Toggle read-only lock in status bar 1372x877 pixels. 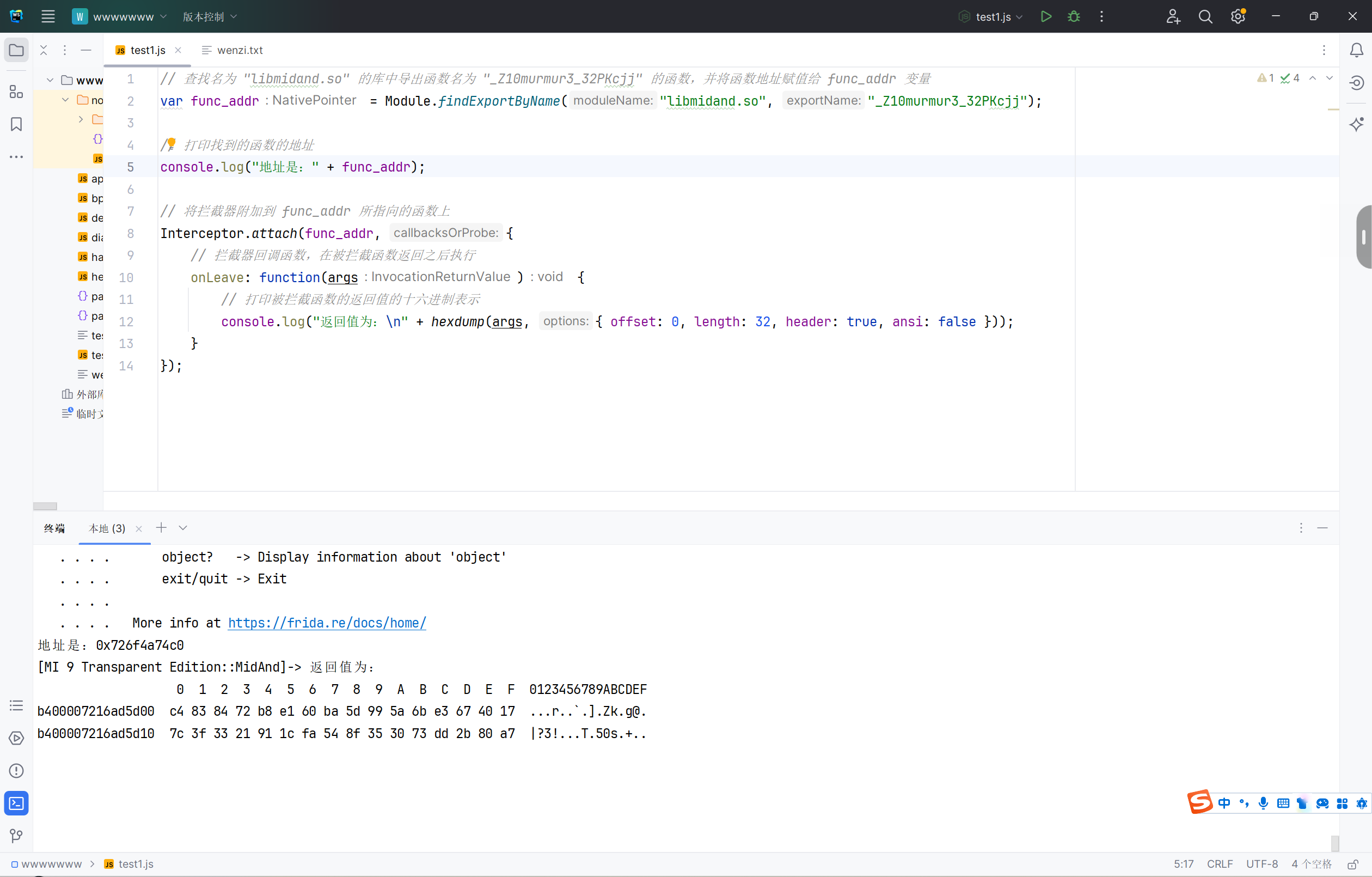tap(1352, 864)
